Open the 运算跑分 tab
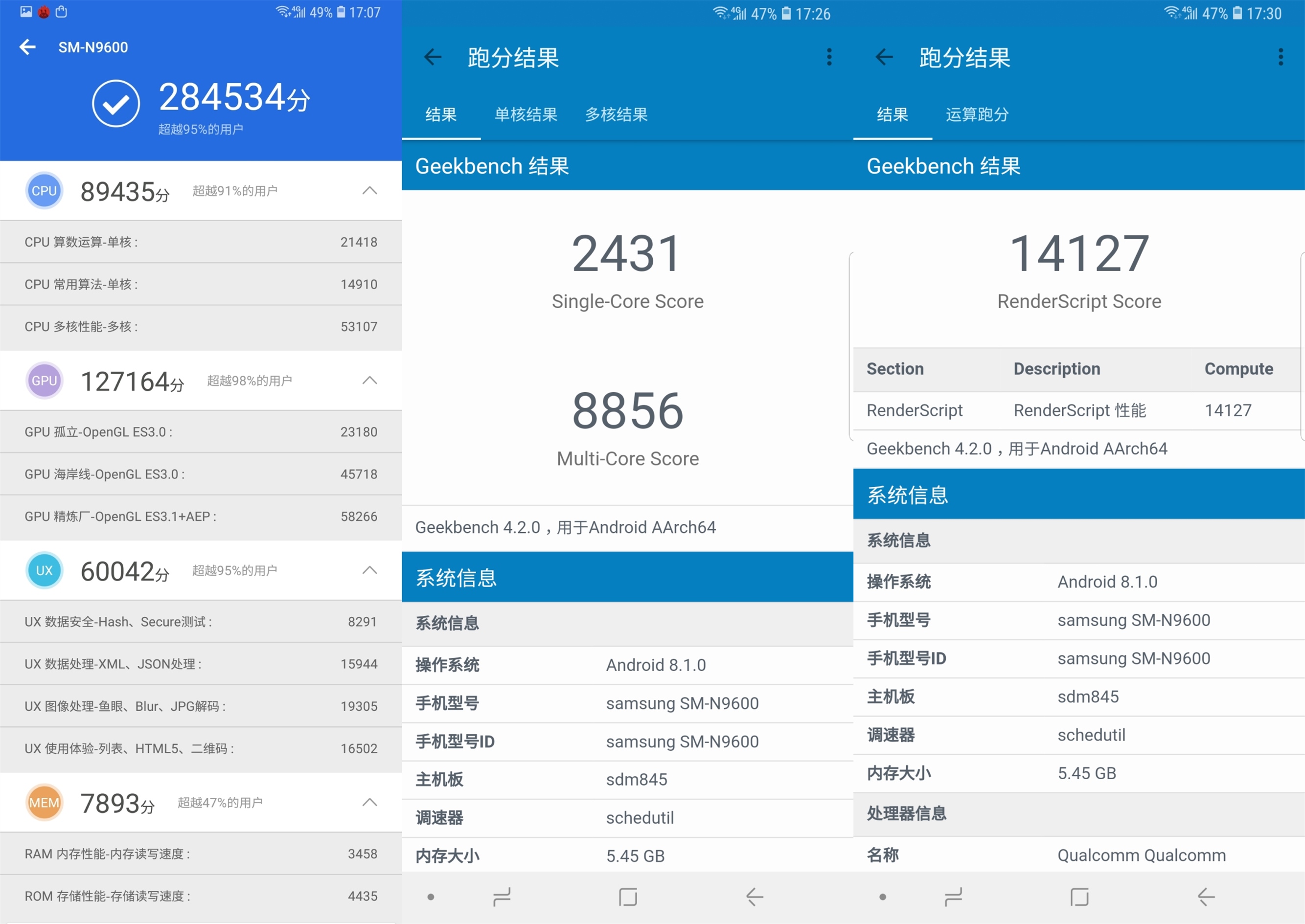 coord(976,114)
